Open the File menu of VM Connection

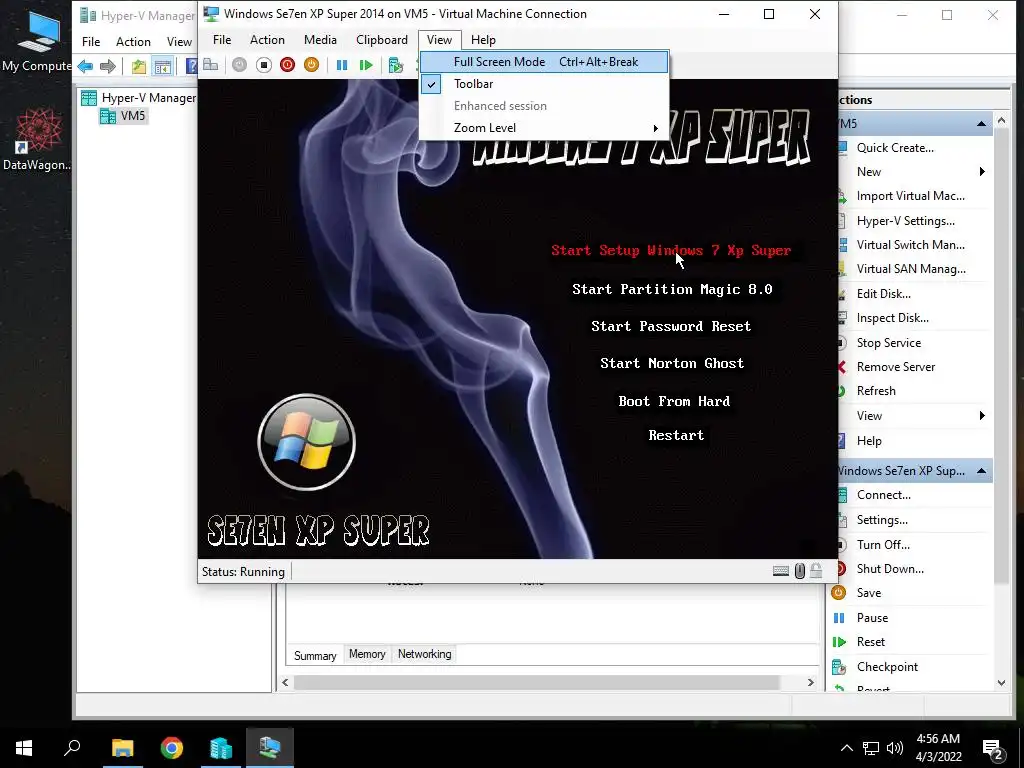point(222,40)
